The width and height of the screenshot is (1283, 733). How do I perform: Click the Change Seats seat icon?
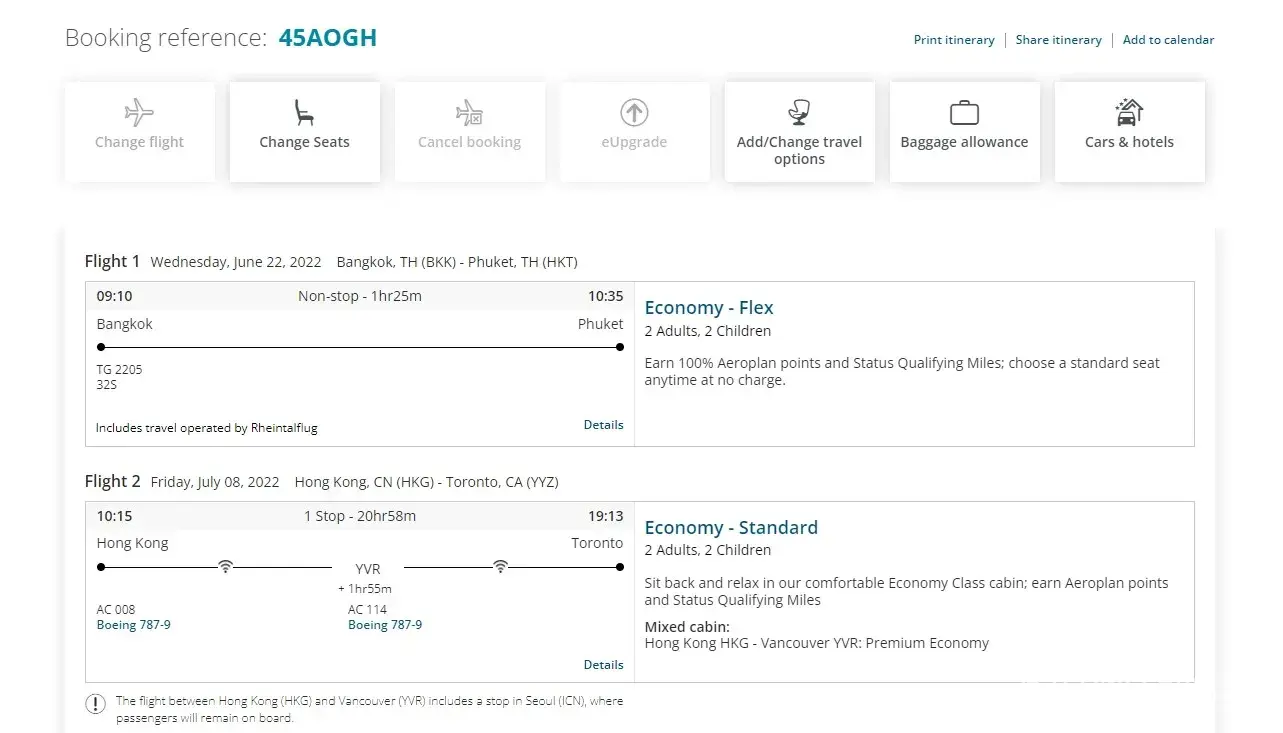point(304,112)
